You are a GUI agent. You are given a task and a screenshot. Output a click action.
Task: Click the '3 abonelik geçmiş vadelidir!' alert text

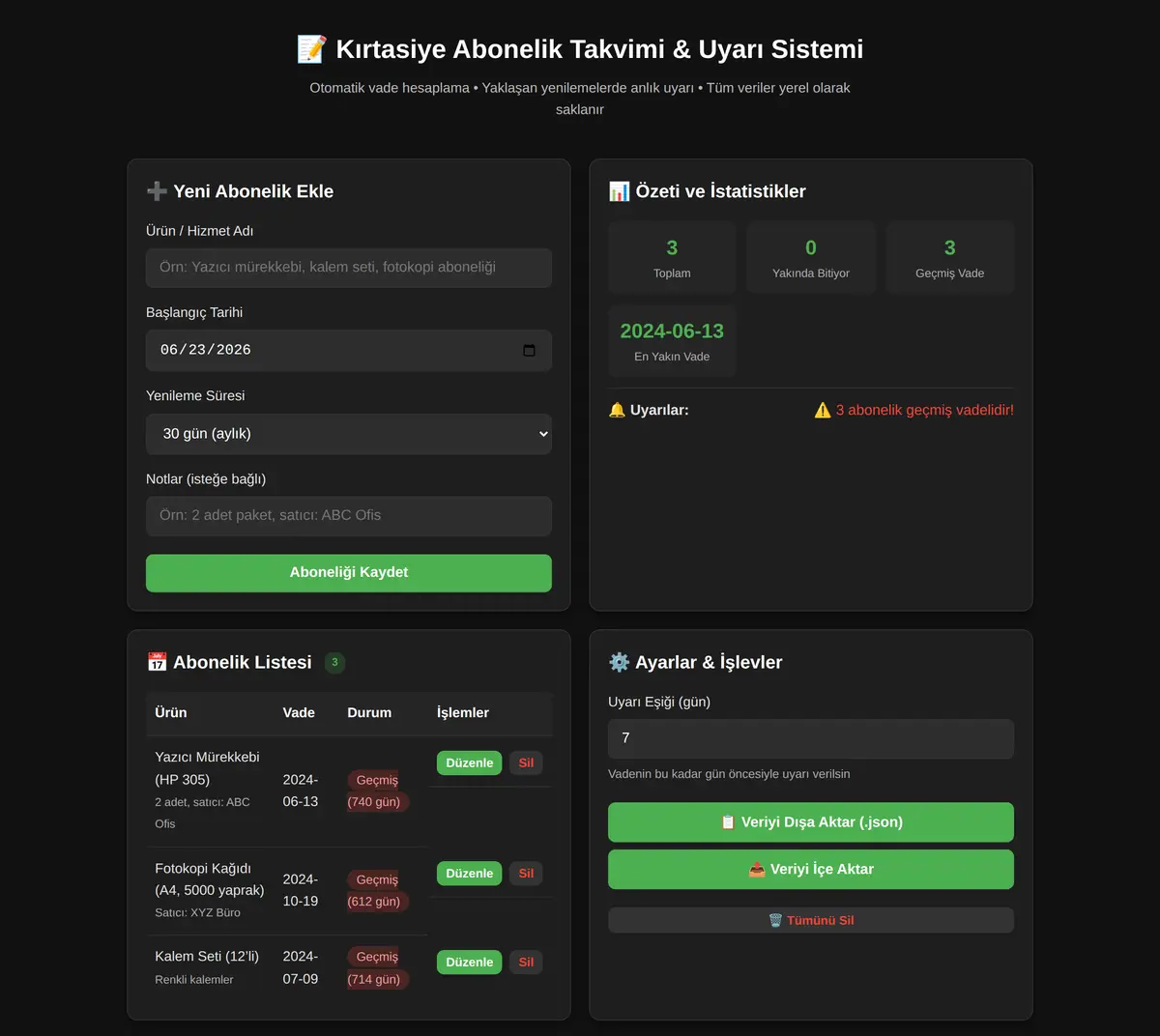tap(925, 410)
